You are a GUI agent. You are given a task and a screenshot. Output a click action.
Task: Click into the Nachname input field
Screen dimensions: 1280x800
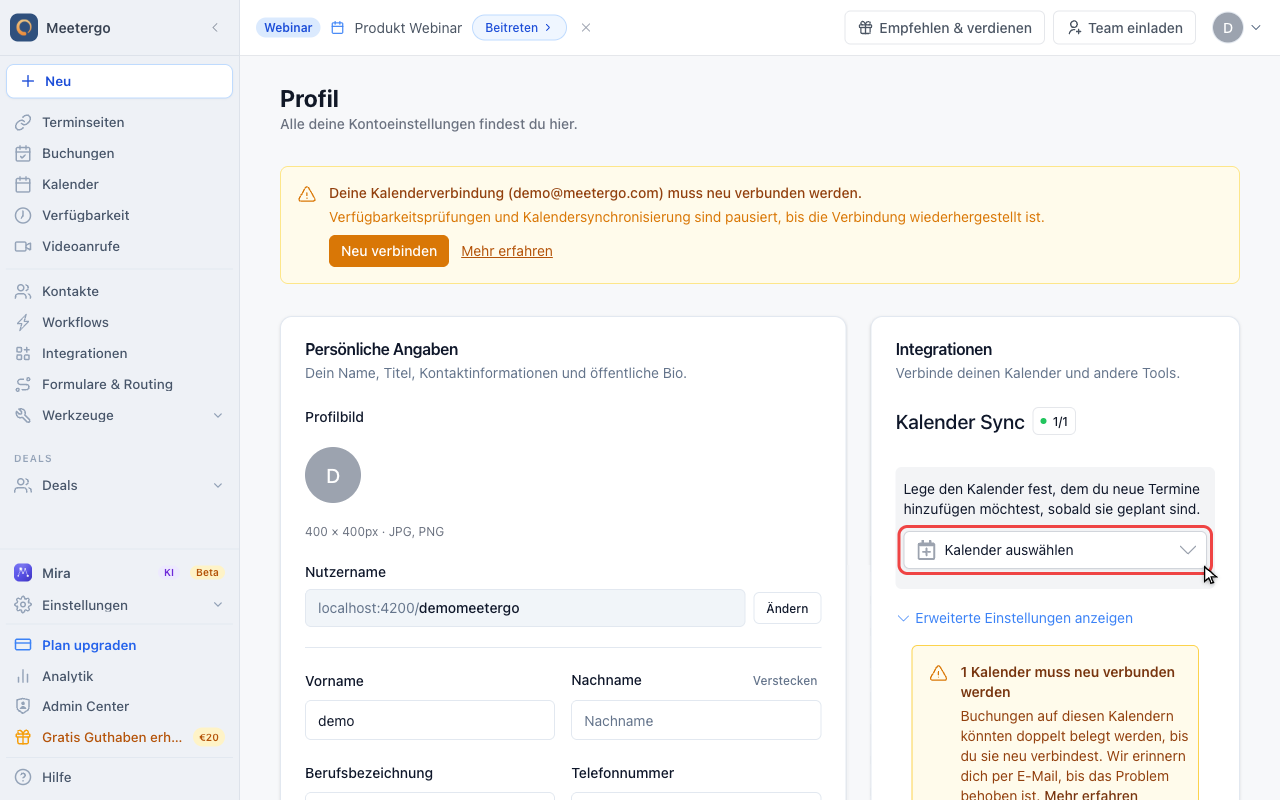[x=696, y=720]
